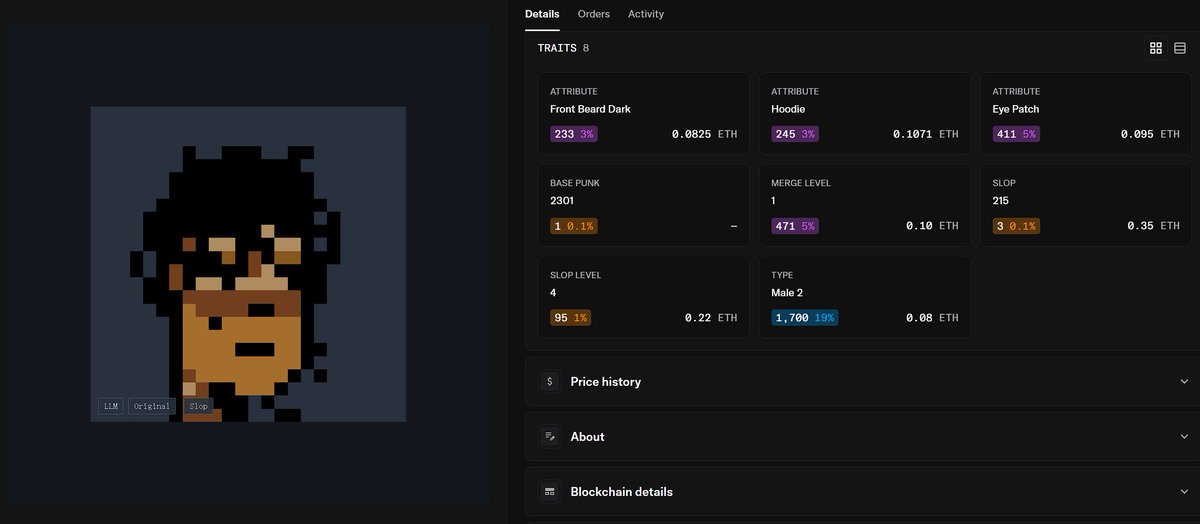Expand About section chevron
The image size is (1200, 524).
(x=1184, y=436)
